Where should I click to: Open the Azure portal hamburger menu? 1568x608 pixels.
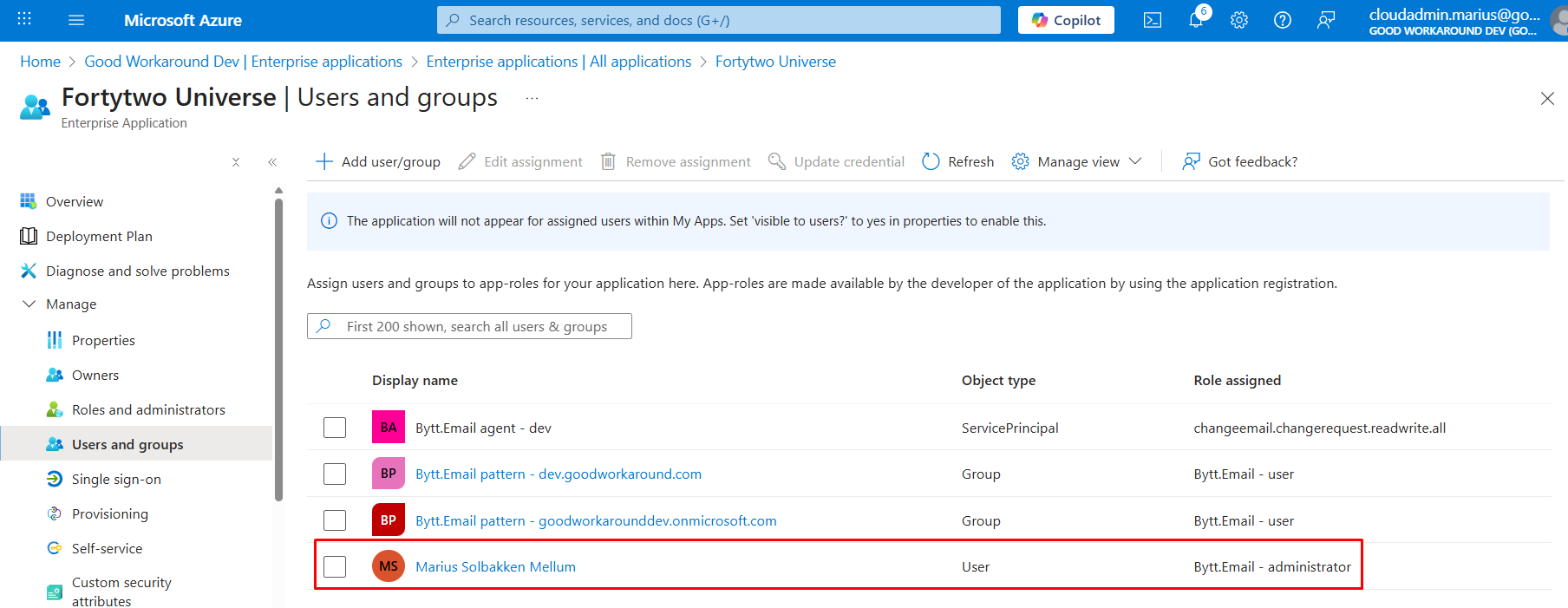coord(76,20)
